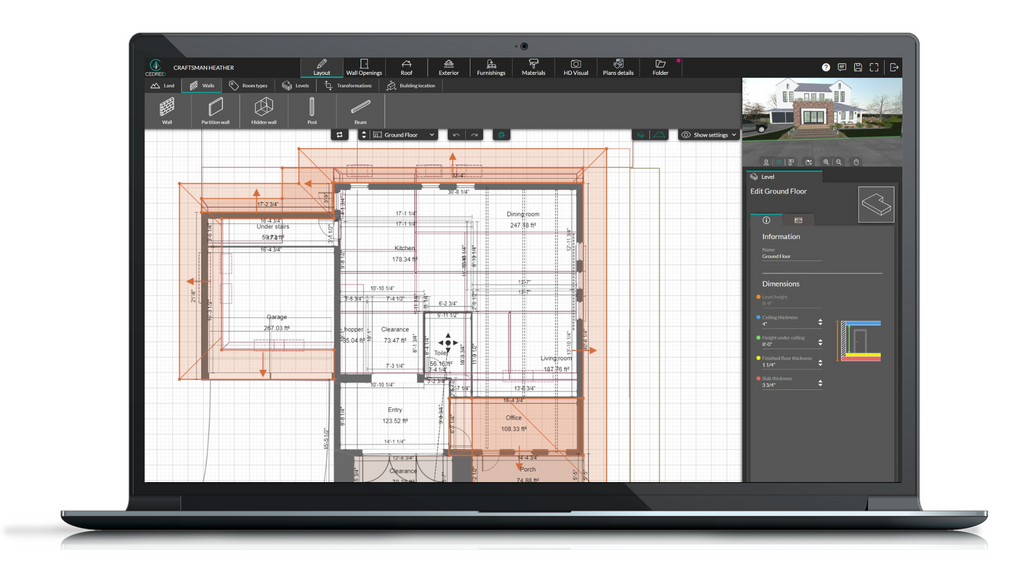Open the Folder section
Screen dimensions: 1024x576
pyautogui.click(x=660, y=67)
